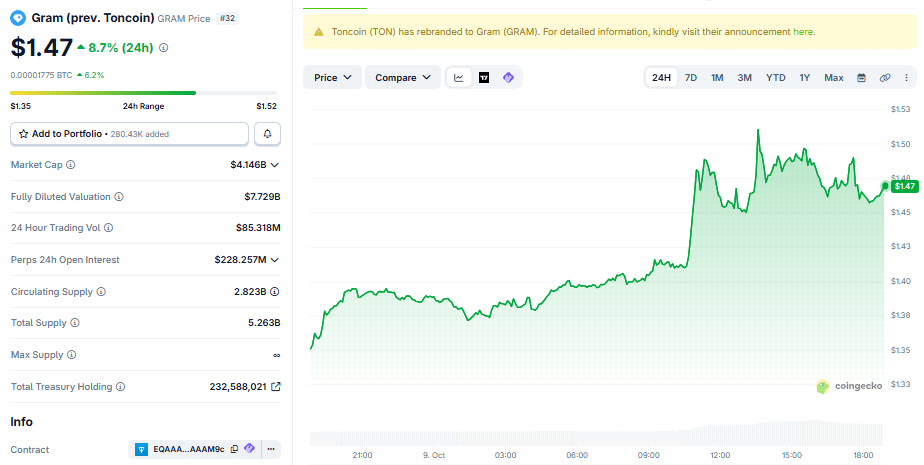
Task: Open the calendar date range picker
Action: (861, 78)
